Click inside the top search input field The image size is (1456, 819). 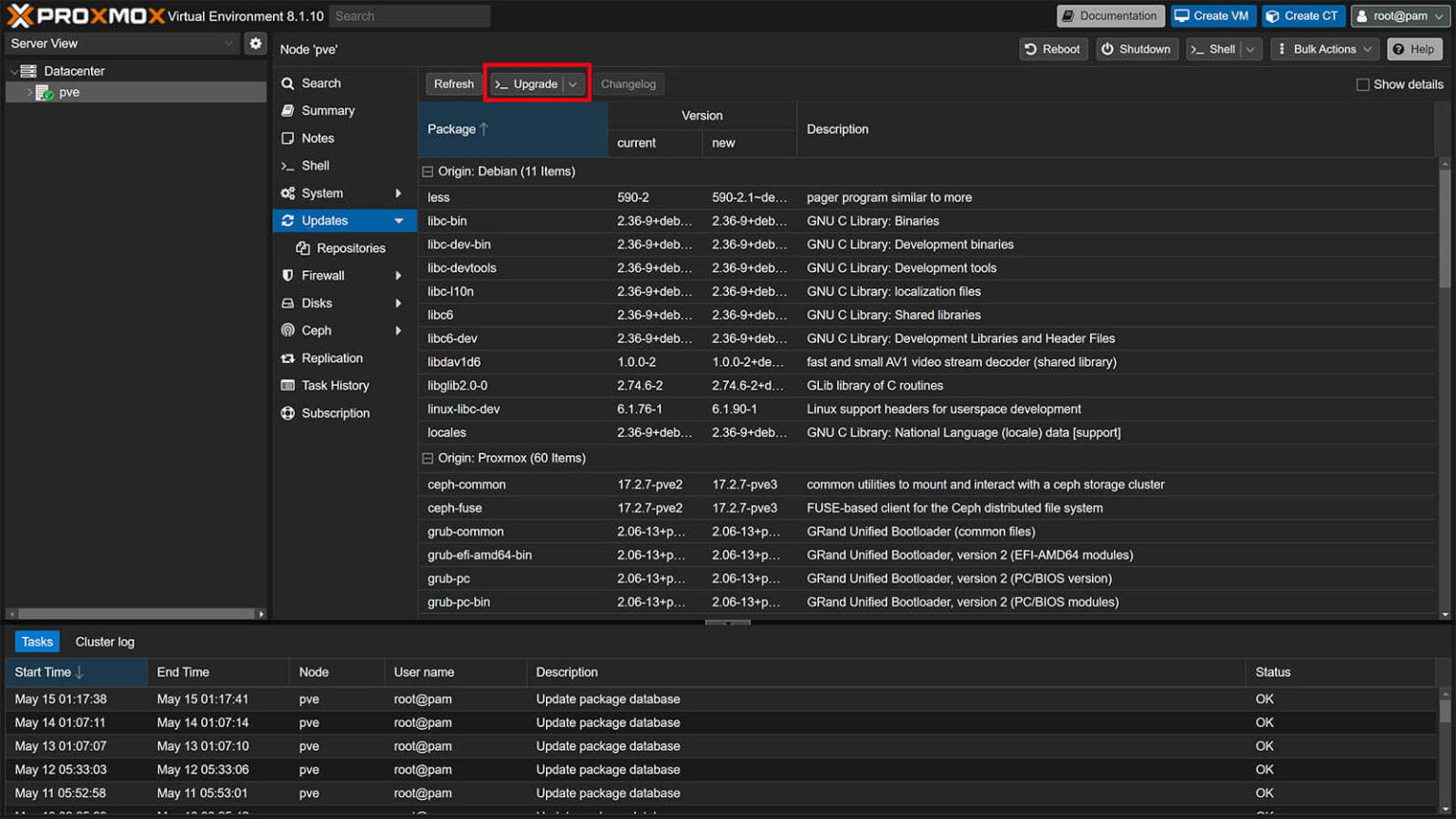coord(409,15)
